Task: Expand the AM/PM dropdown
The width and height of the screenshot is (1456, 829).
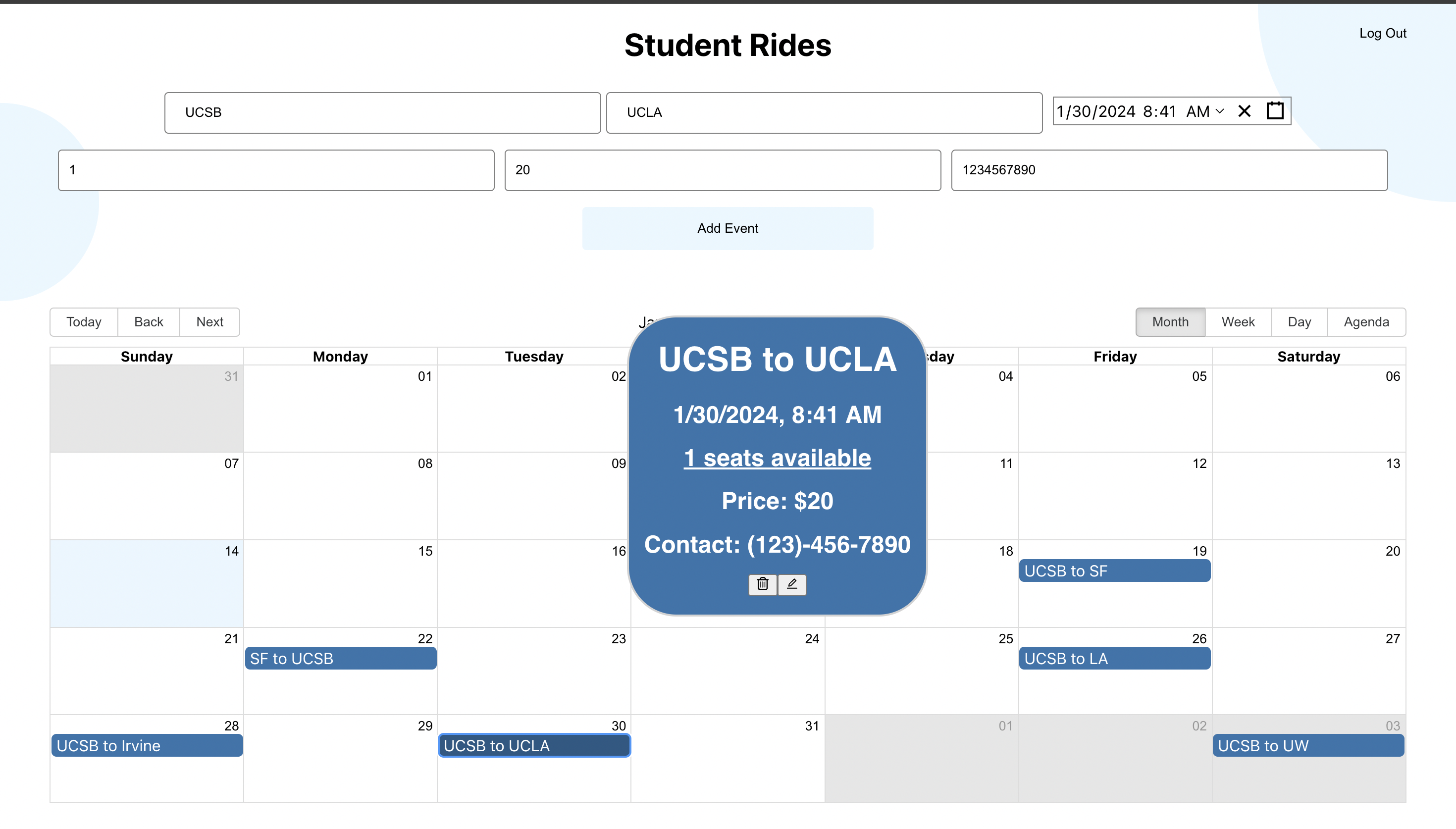Action: (1219, 111)
